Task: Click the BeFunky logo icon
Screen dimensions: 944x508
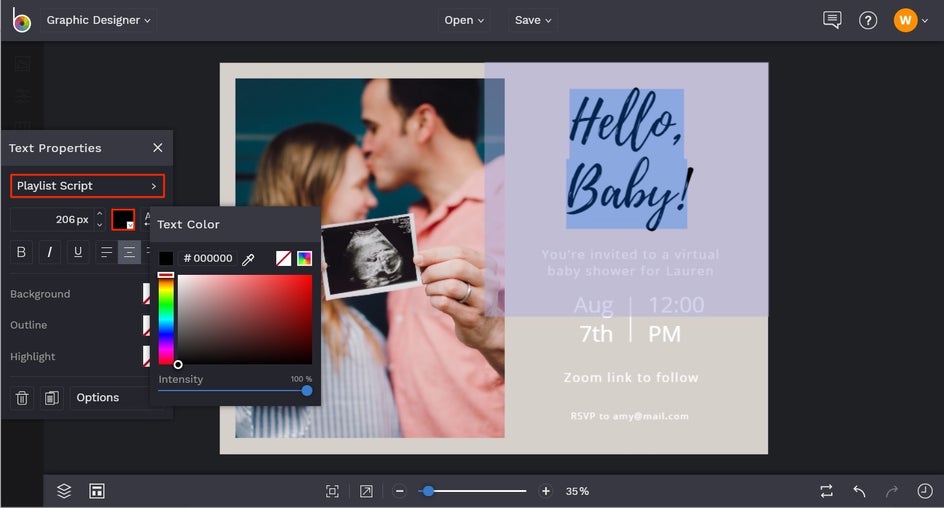Action: click(21, 20)
